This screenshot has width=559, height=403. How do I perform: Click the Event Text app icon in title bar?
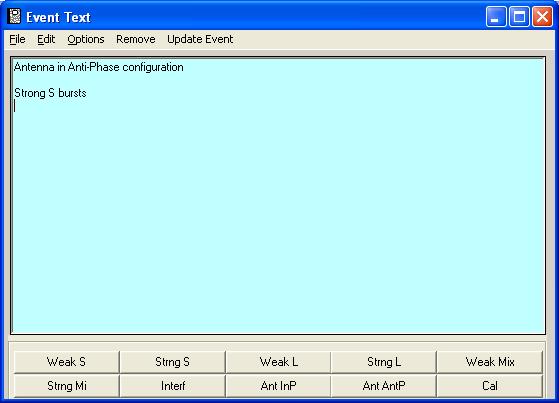[14, 16]
